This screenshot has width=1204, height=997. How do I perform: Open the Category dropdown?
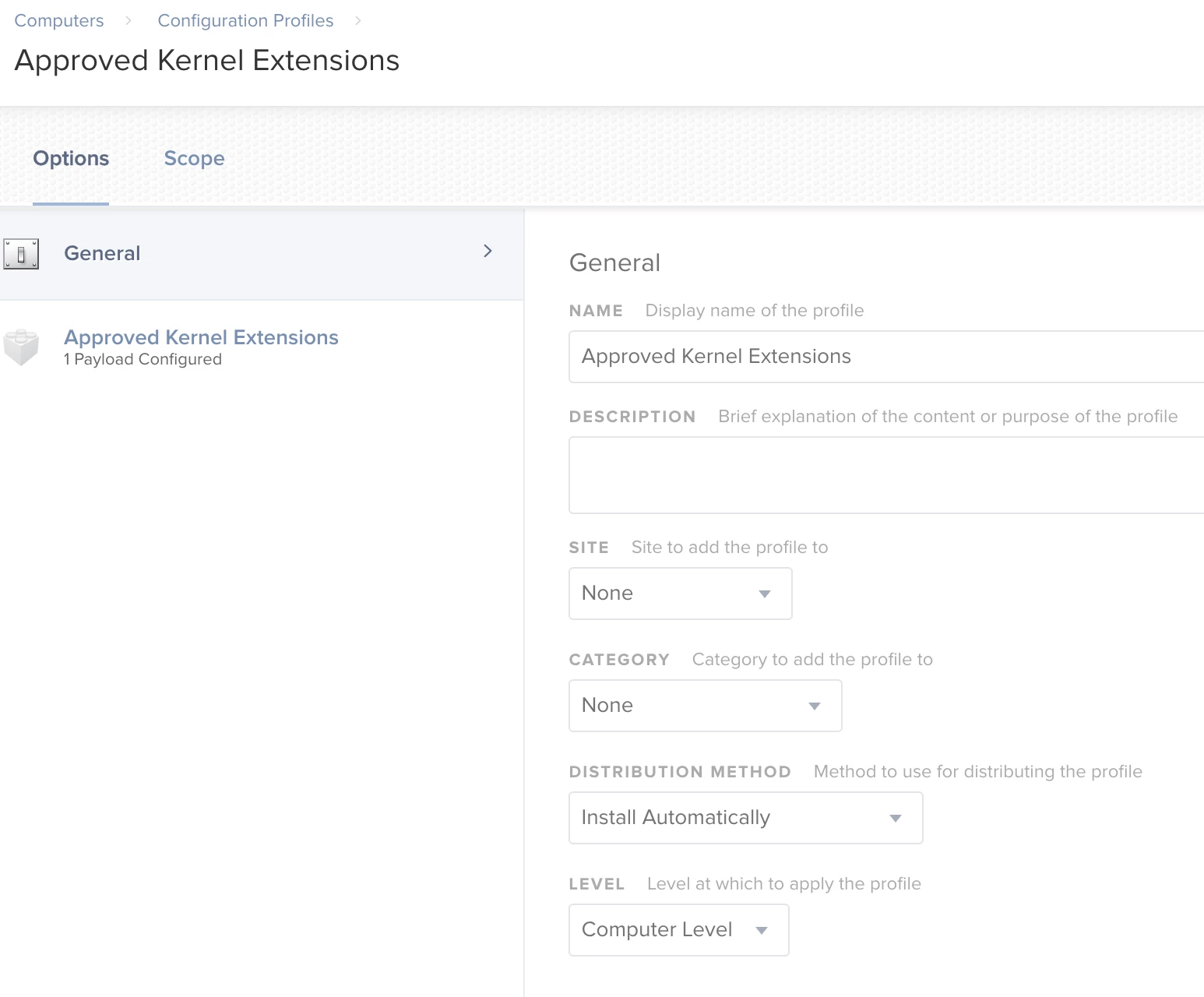706,706
